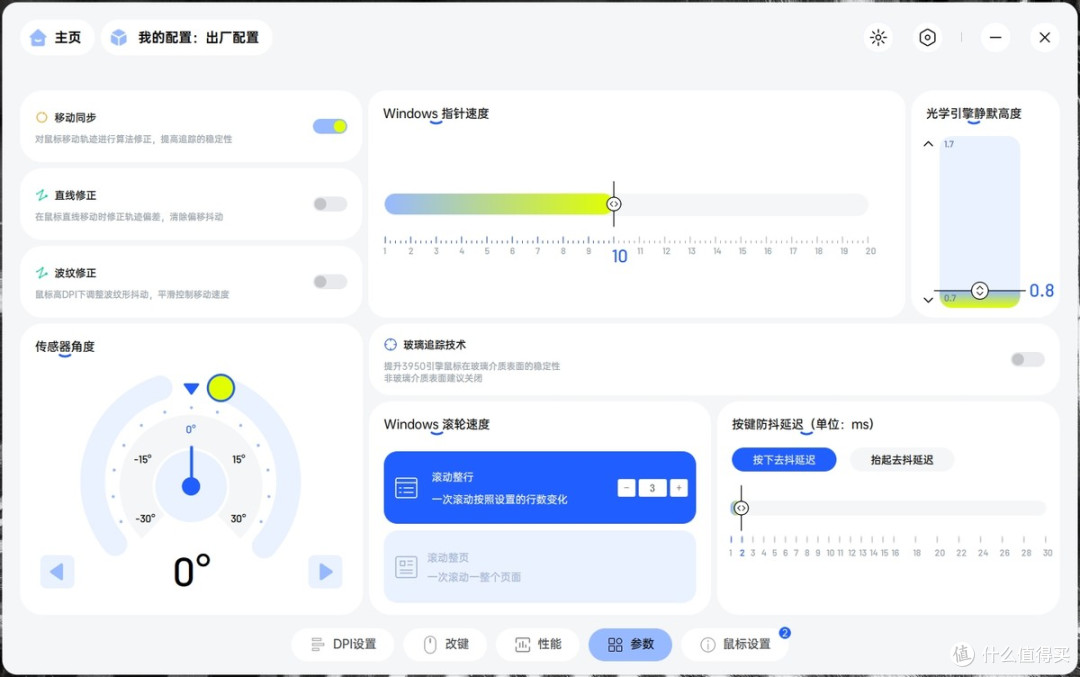Click the 15° mark on angle dial

point(238,459)
